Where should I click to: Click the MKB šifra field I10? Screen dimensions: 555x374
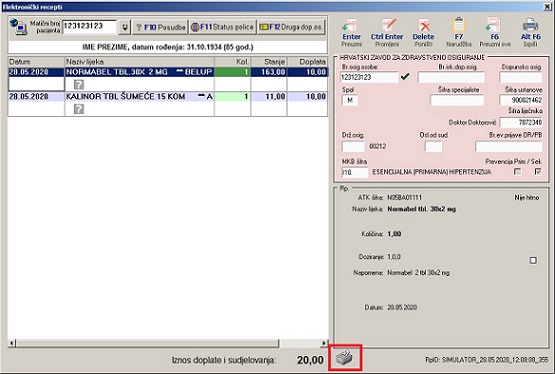[x=355, y=172]
